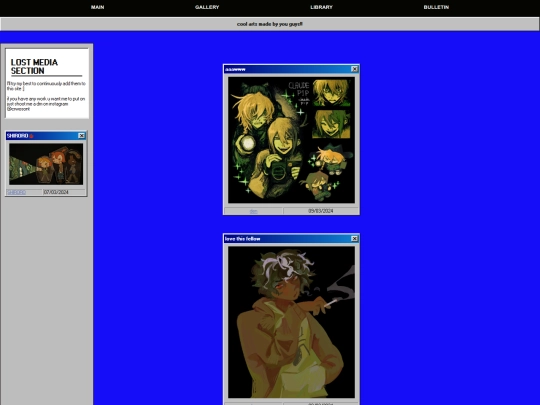Close the "aaawww" artwork window
Screen dimensions: 540x405
pos(354,69)
